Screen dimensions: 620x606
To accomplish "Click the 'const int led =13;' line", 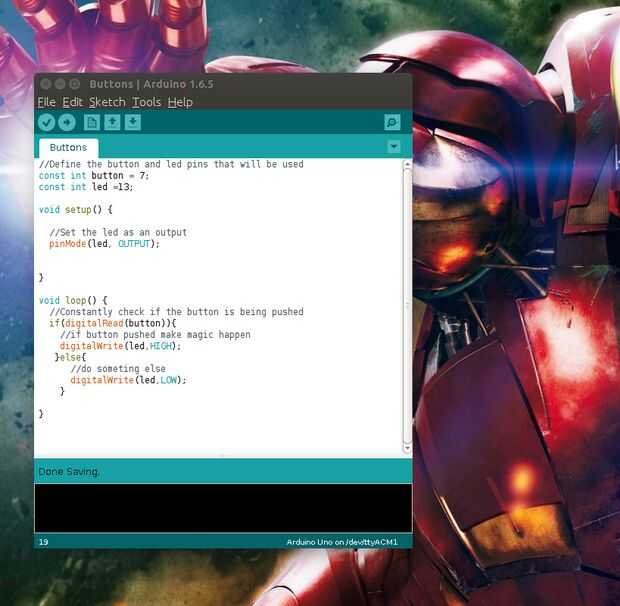I will (86, 187).
